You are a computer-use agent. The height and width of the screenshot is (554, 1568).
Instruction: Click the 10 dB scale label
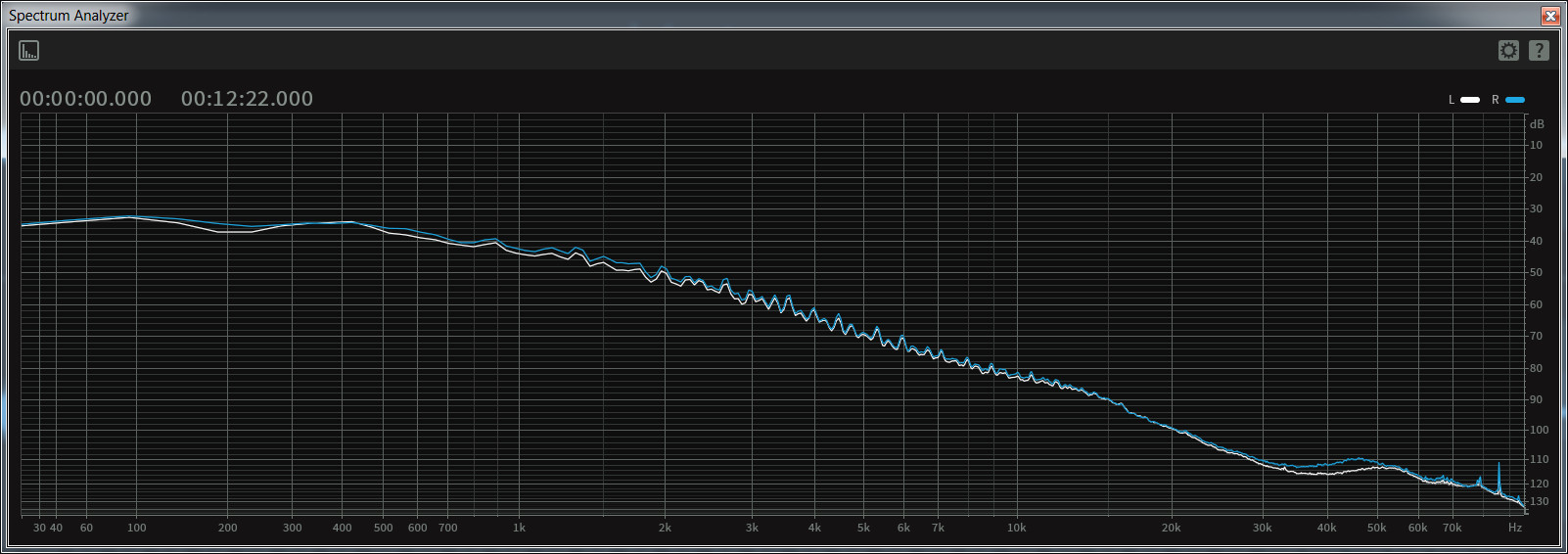pyautogui.click(x=1537, y=146)
